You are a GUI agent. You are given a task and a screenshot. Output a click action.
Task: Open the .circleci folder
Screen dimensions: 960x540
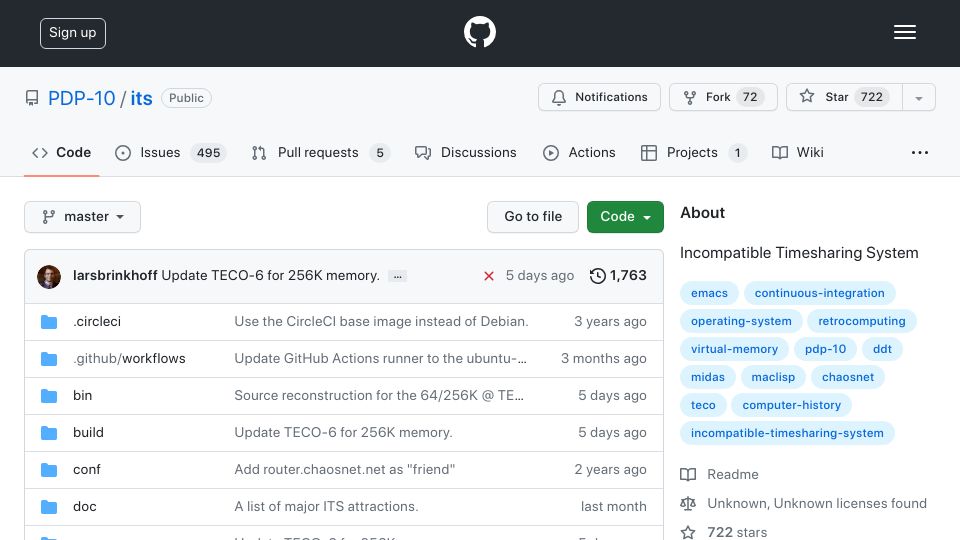tap(97, 321)
